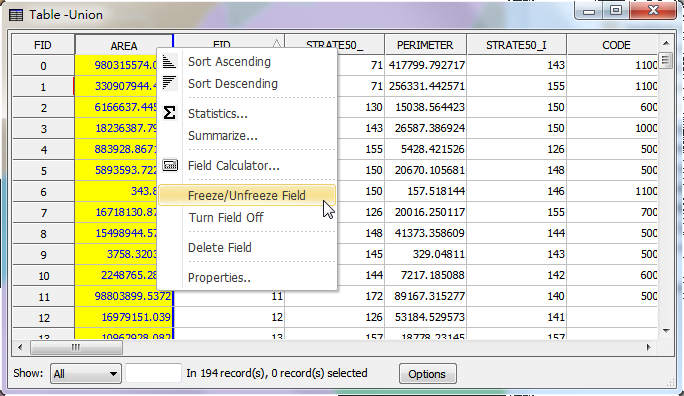This screenshot has width=684, height=396.
Task: Click PERIMETER cell 53184.529573
Action: pyautogui.click(x=426, y=317)
